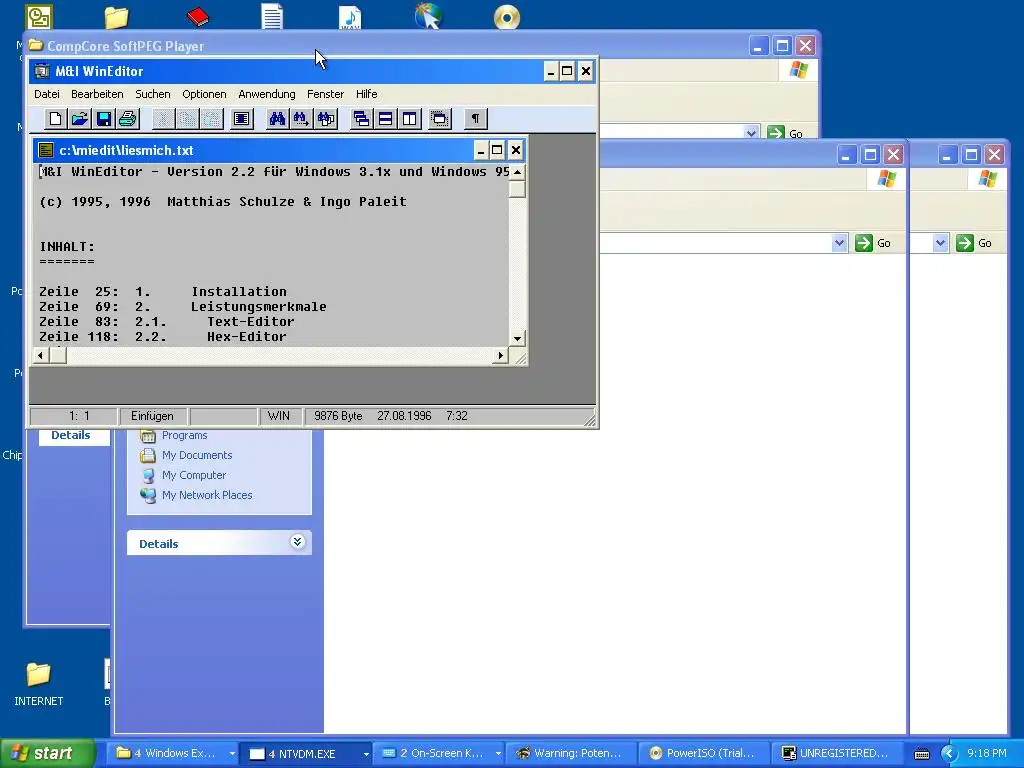Click the right arrow of document horizontal scrollbar

501,355
